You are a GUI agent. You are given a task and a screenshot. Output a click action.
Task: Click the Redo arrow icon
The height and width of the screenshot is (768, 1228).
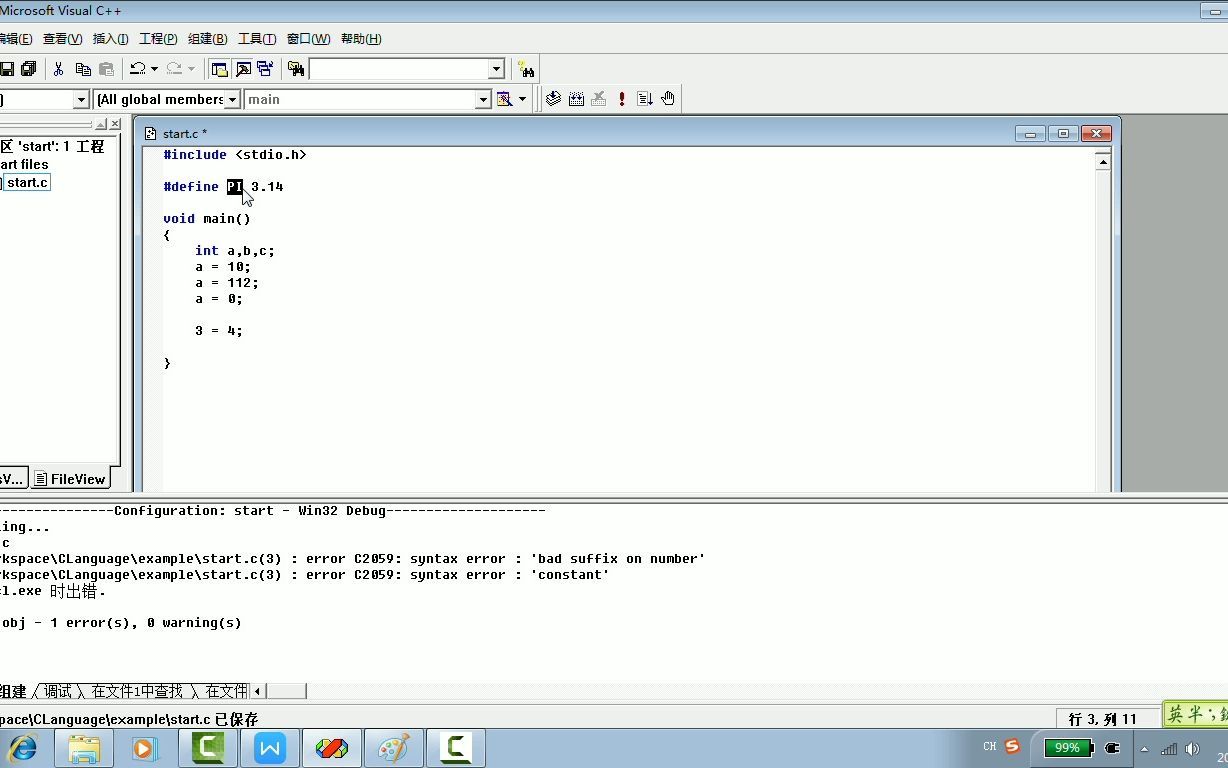click(x=174, y=69)
